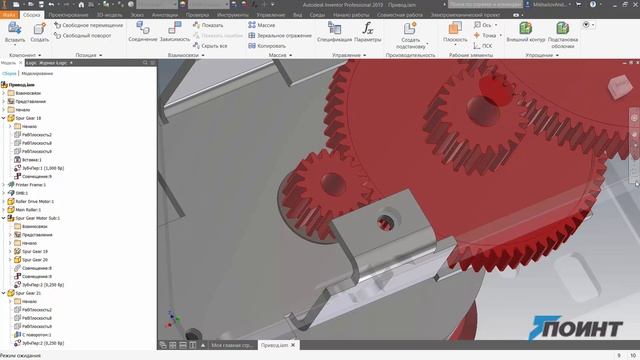The height and width of the screenshot is (360, 640).
Task: Click the shopping cart icon in title bar
Action: tap(578, 4)
